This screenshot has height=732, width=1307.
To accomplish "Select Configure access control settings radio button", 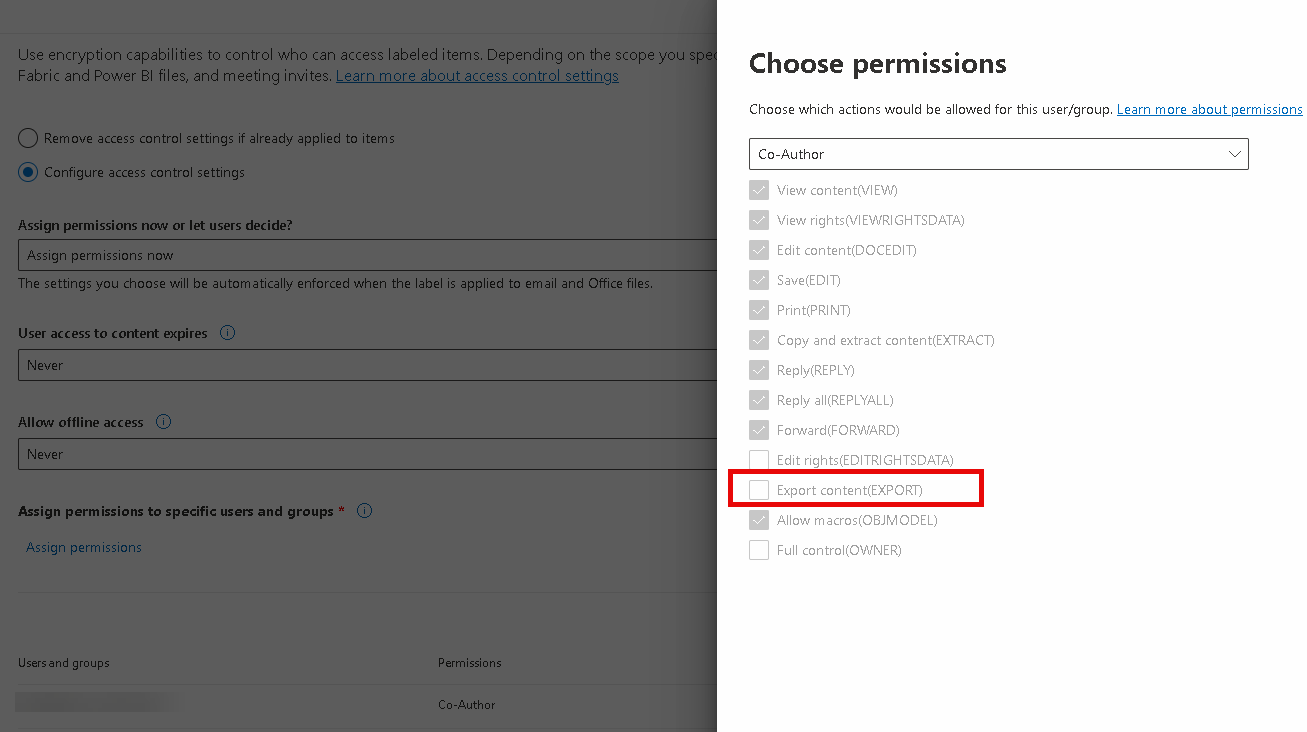I will pyautogui.click(x=28, y=172).
